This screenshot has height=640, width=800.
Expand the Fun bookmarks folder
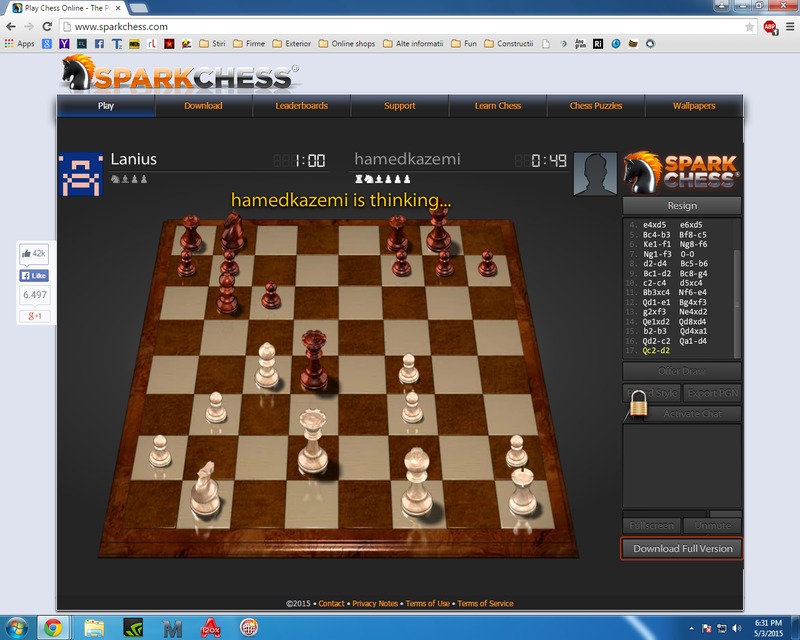click(464, 44)
